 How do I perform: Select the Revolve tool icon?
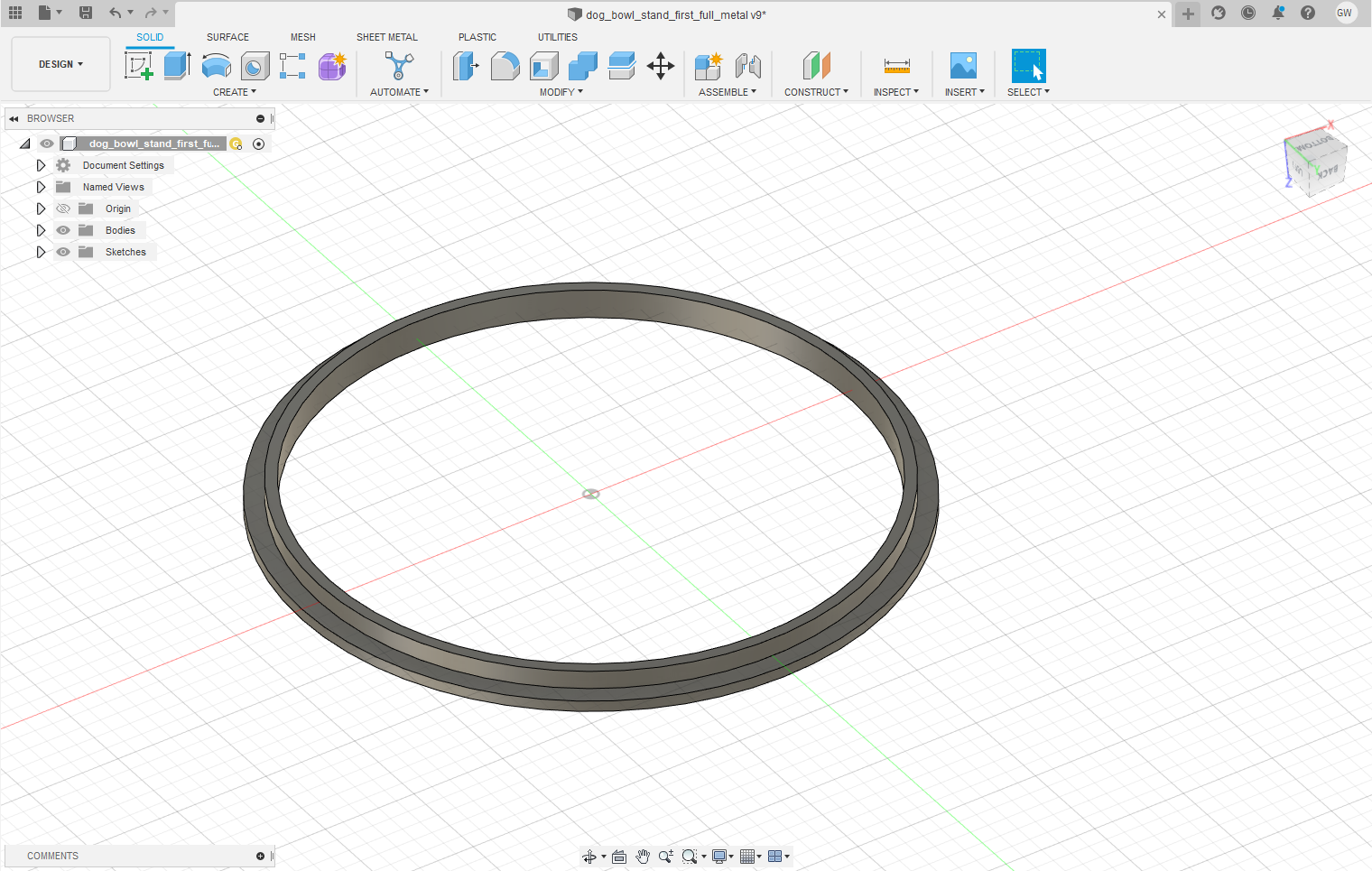[x=216, y=66]
